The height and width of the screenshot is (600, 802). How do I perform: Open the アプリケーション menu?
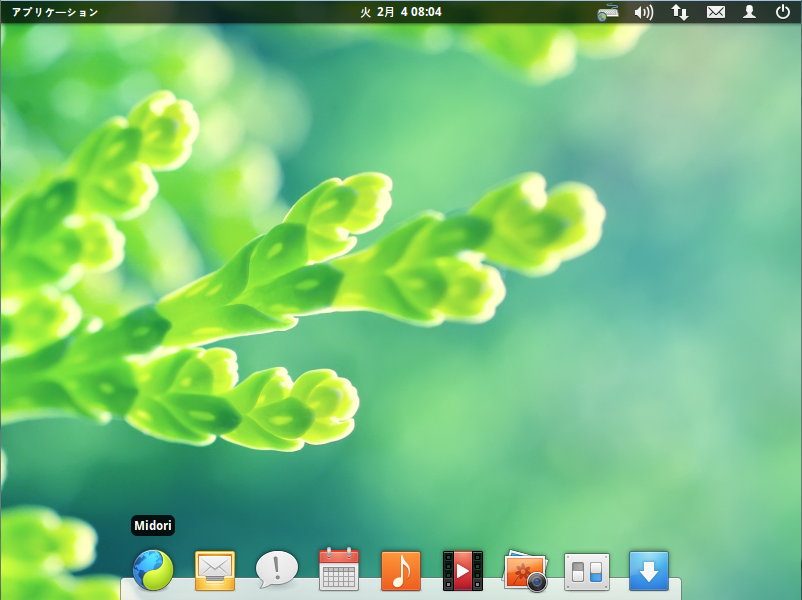(55, 12)
